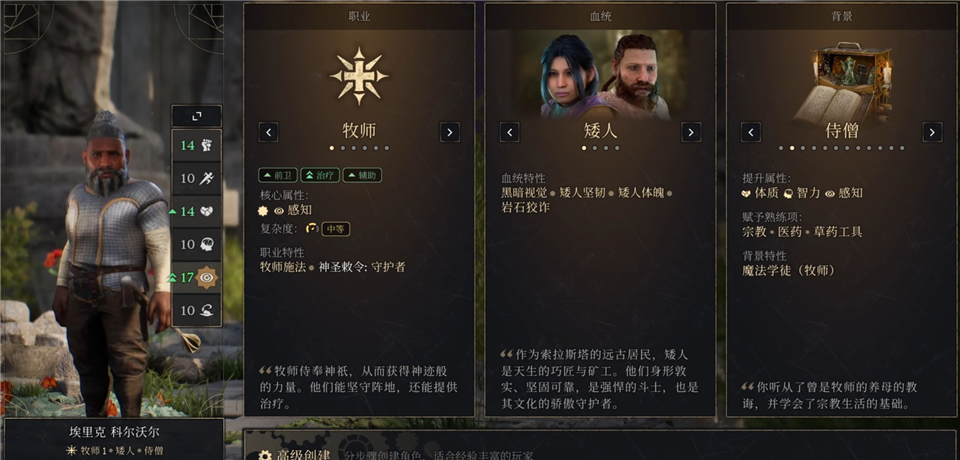Viewport: 960px width, 460px height.
Task: Toggle the 前卫 role tag
Action: (x=277, y=175)
